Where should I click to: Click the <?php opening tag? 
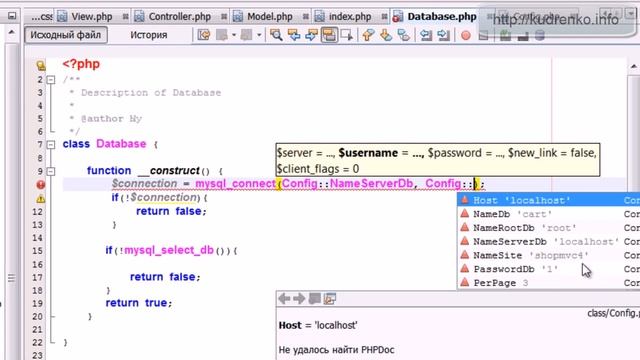81,64
